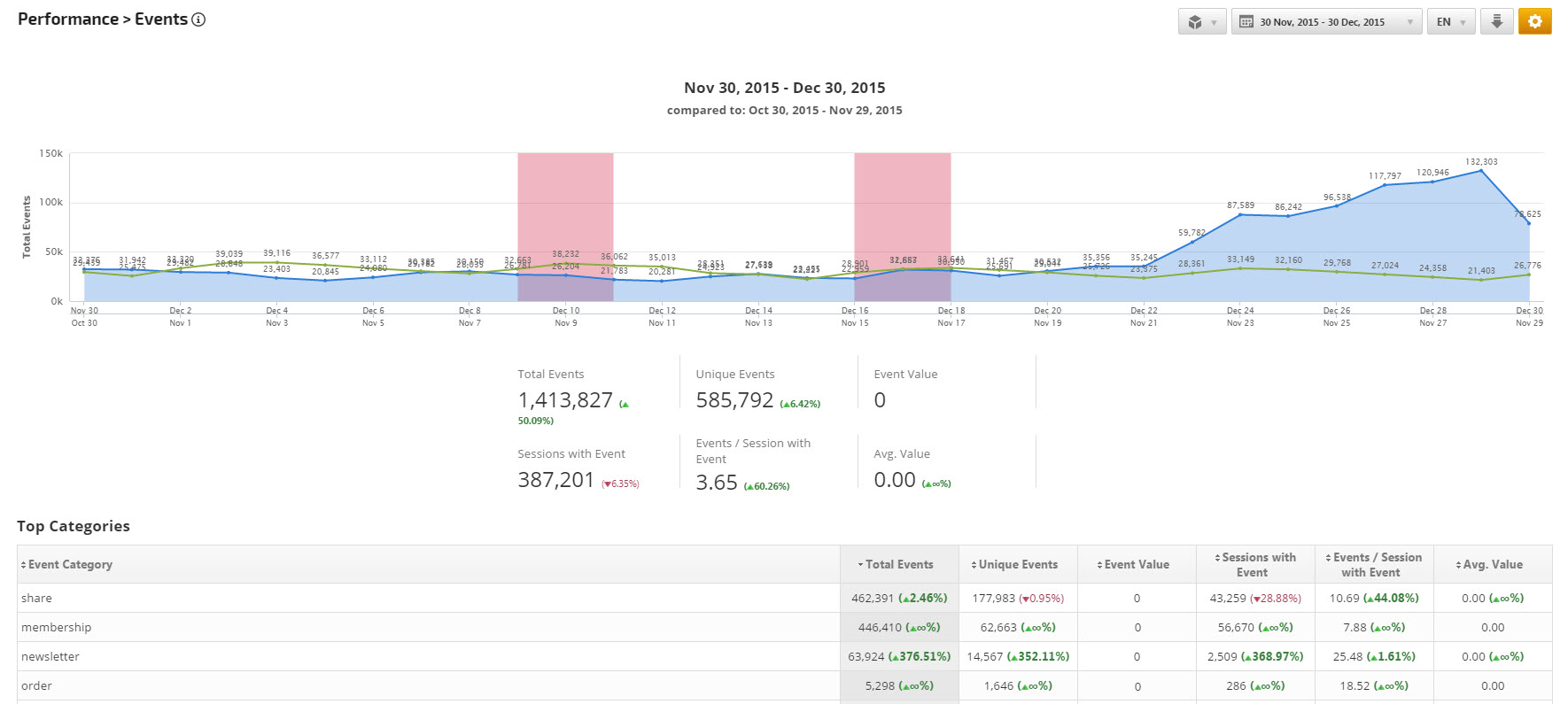The image size is (1568, 704).
Task: Expand the EN language dropdown
Action: point(1450,22)
